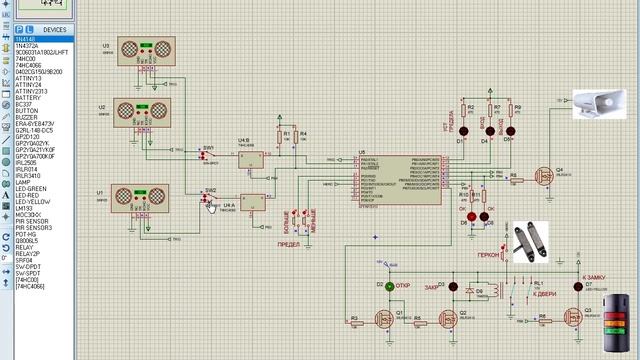The width and height of the screenshot is (640, 360).
Task: Toggle the ГЕРКОН reed switch
Action: coord(503,252)
